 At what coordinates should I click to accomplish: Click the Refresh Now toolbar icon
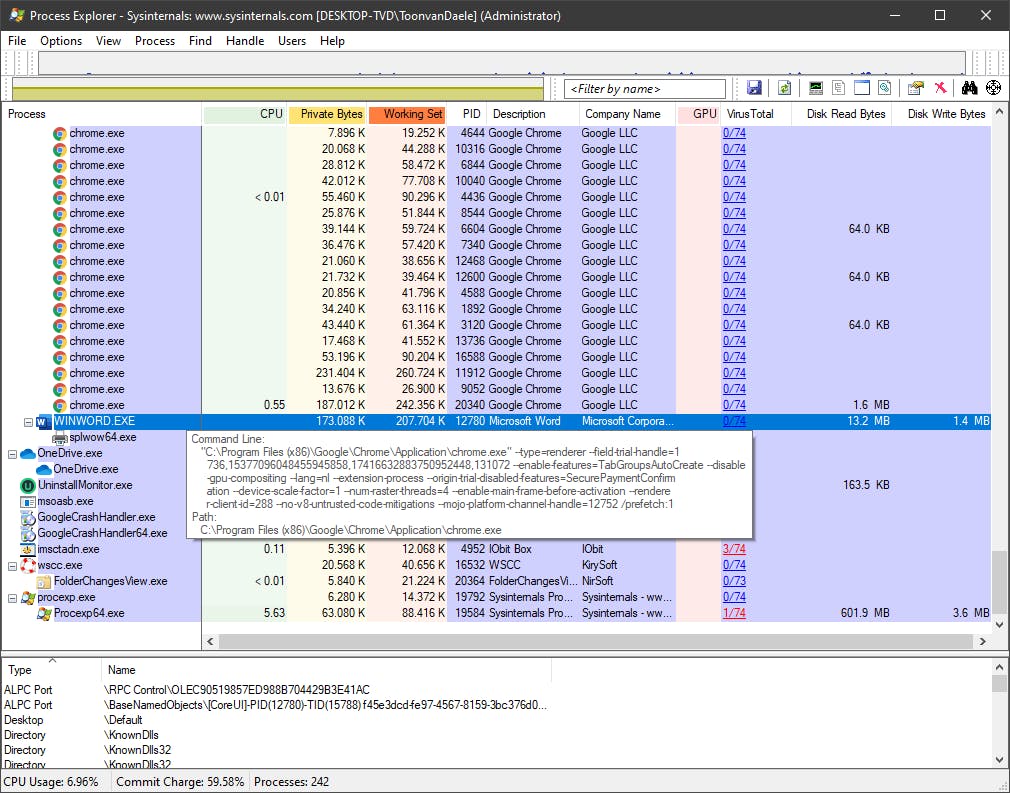(x=785, y=89)
